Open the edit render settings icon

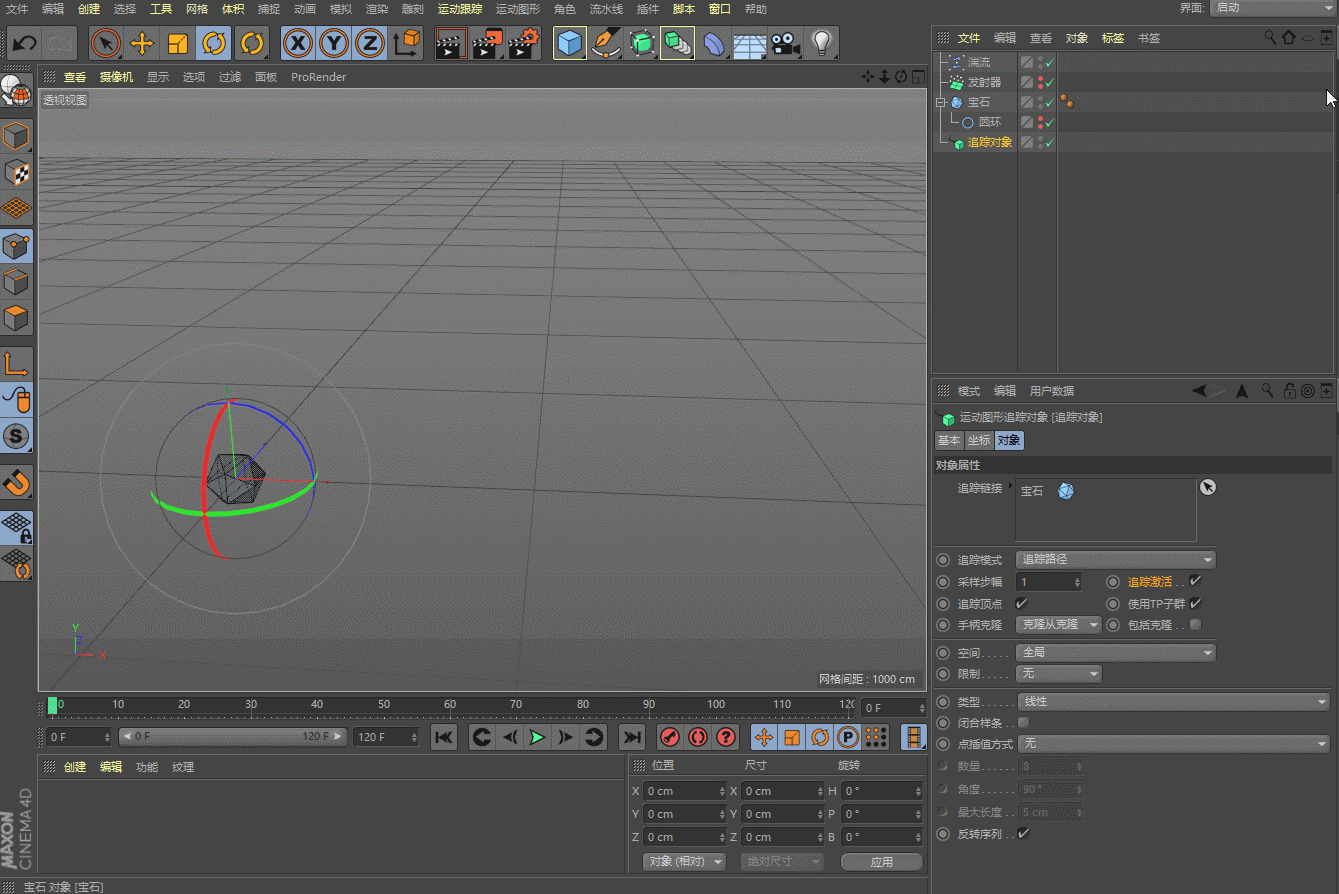tap(524, 43)
